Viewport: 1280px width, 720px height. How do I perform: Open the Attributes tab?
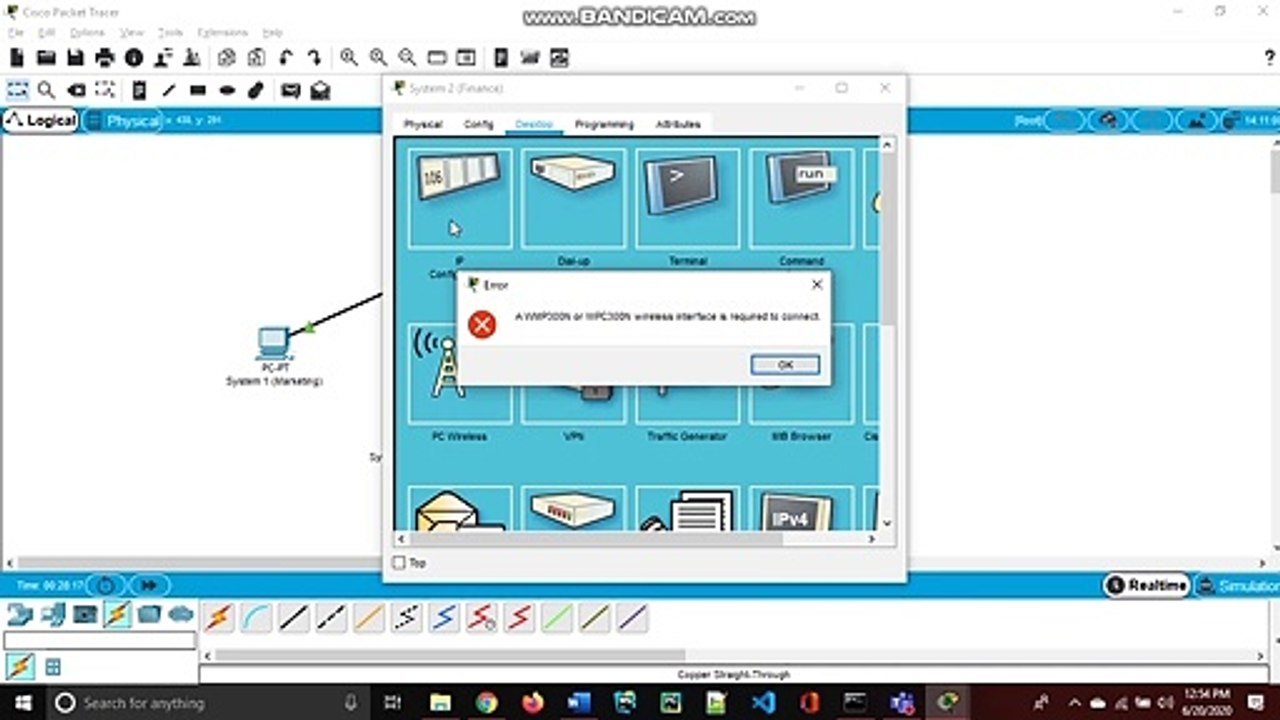[x=678, y=124]
